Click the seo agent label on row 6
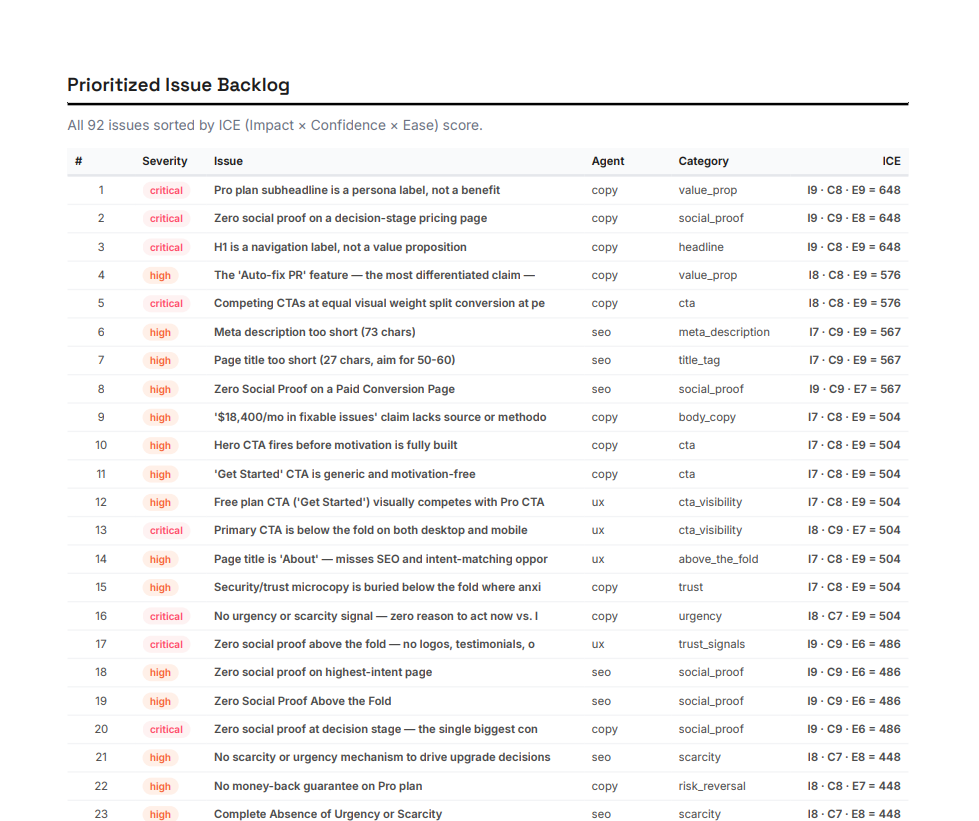979x821 pixels. [600, 331]
